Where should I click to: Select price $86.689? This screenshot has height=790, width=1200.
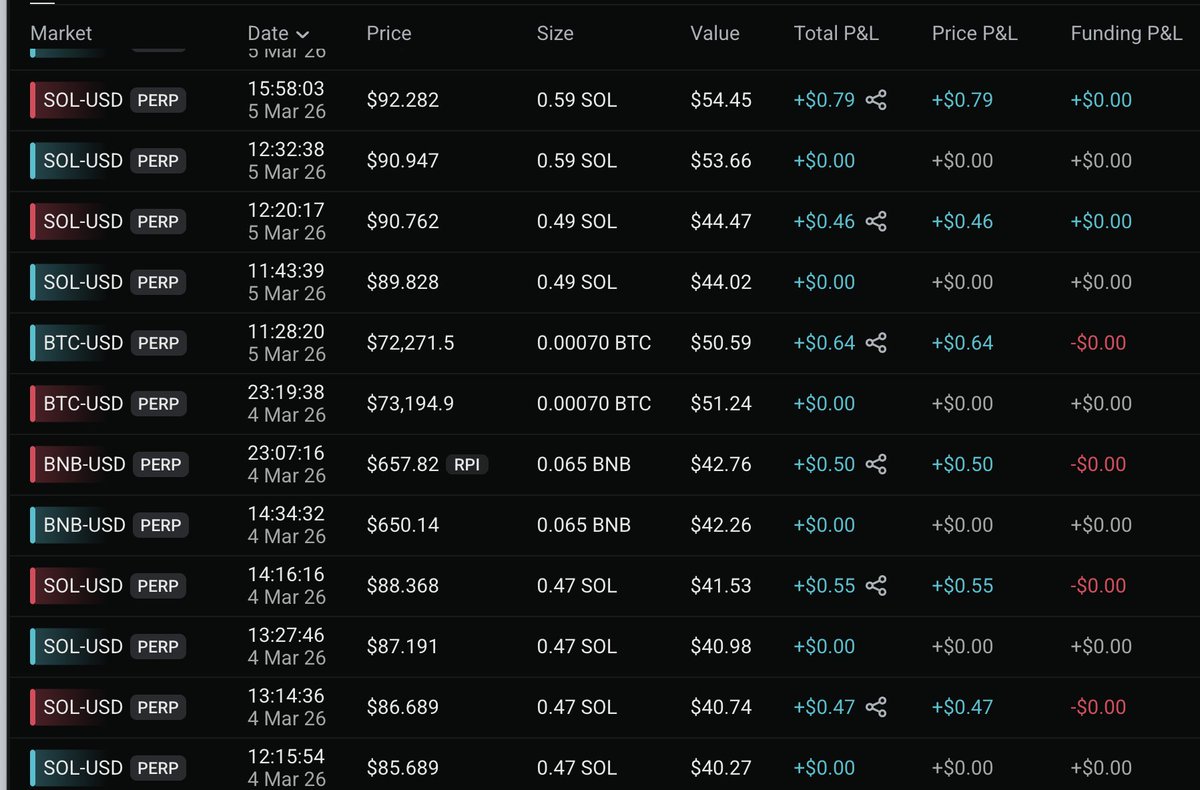(403, 707)
